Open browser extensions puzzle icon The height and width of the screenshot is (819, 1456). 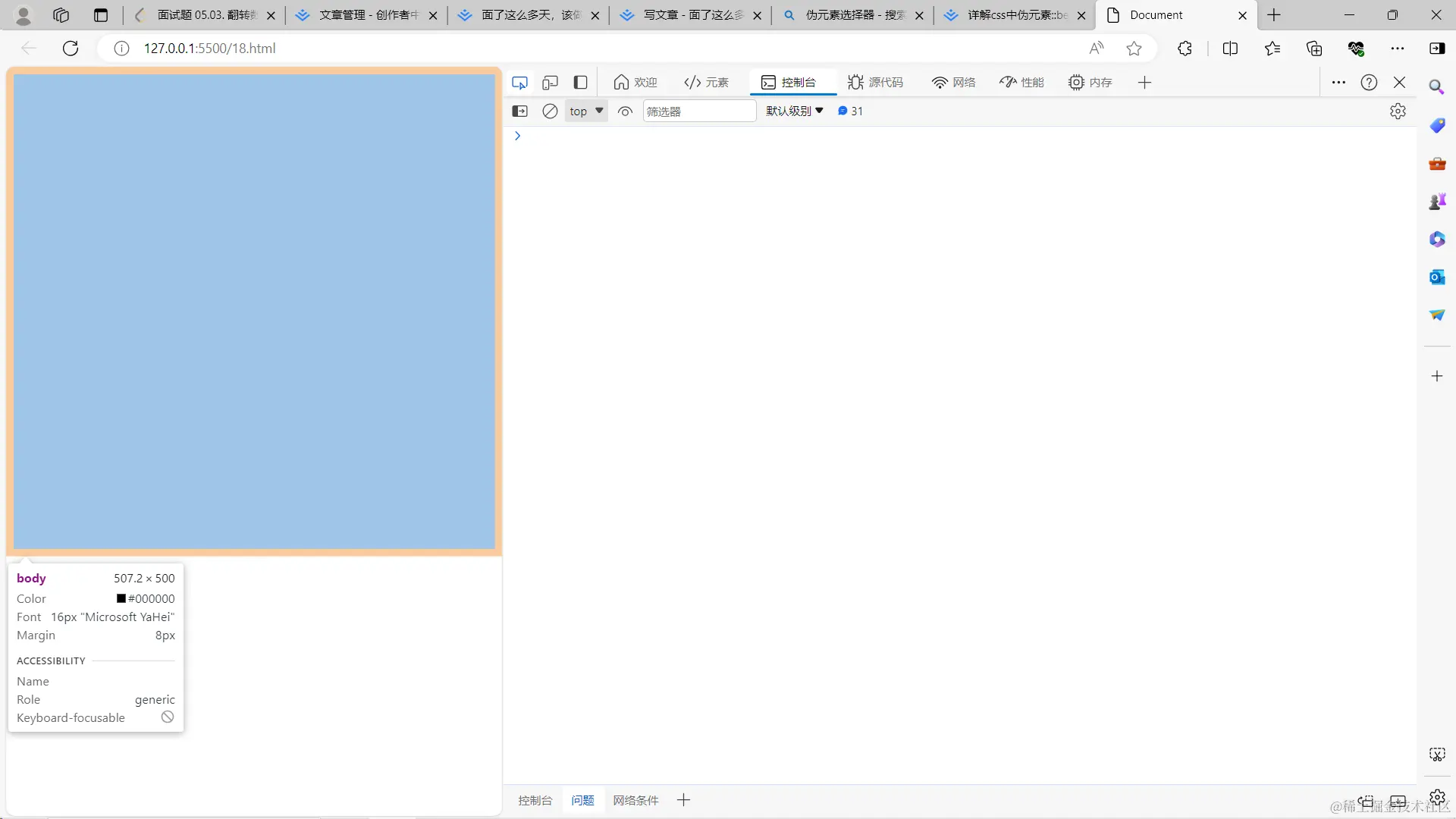1185,49
